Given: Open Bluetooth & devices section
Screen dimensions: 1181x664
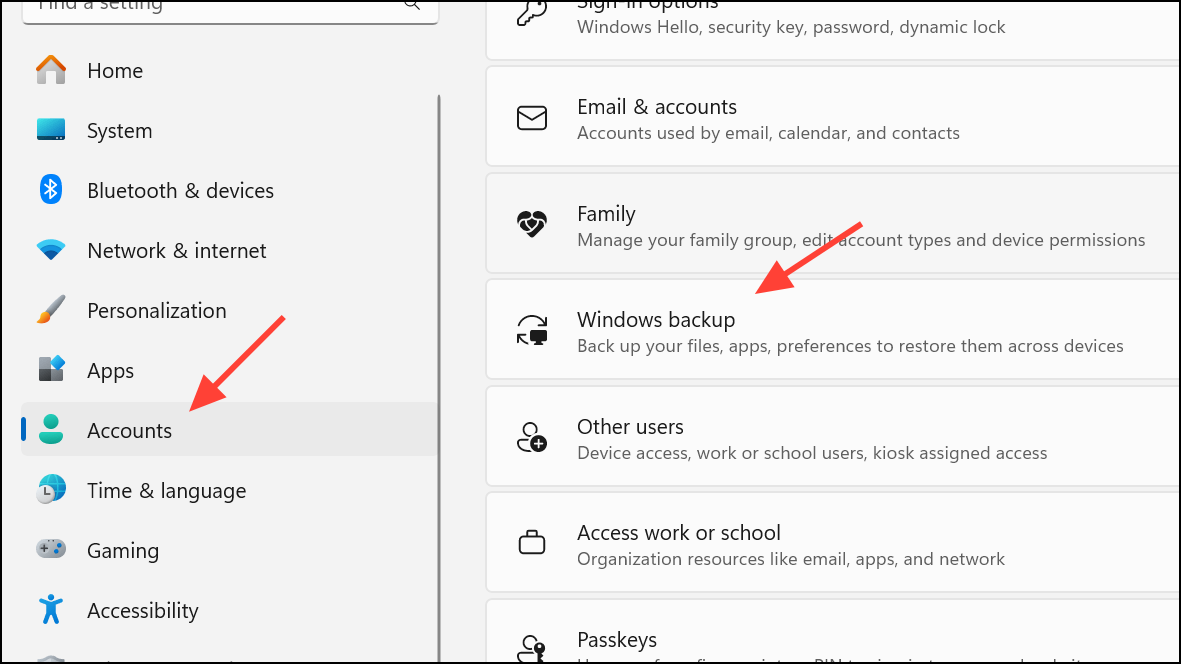Looking at the screenshot, I should [x=230, y=190].
